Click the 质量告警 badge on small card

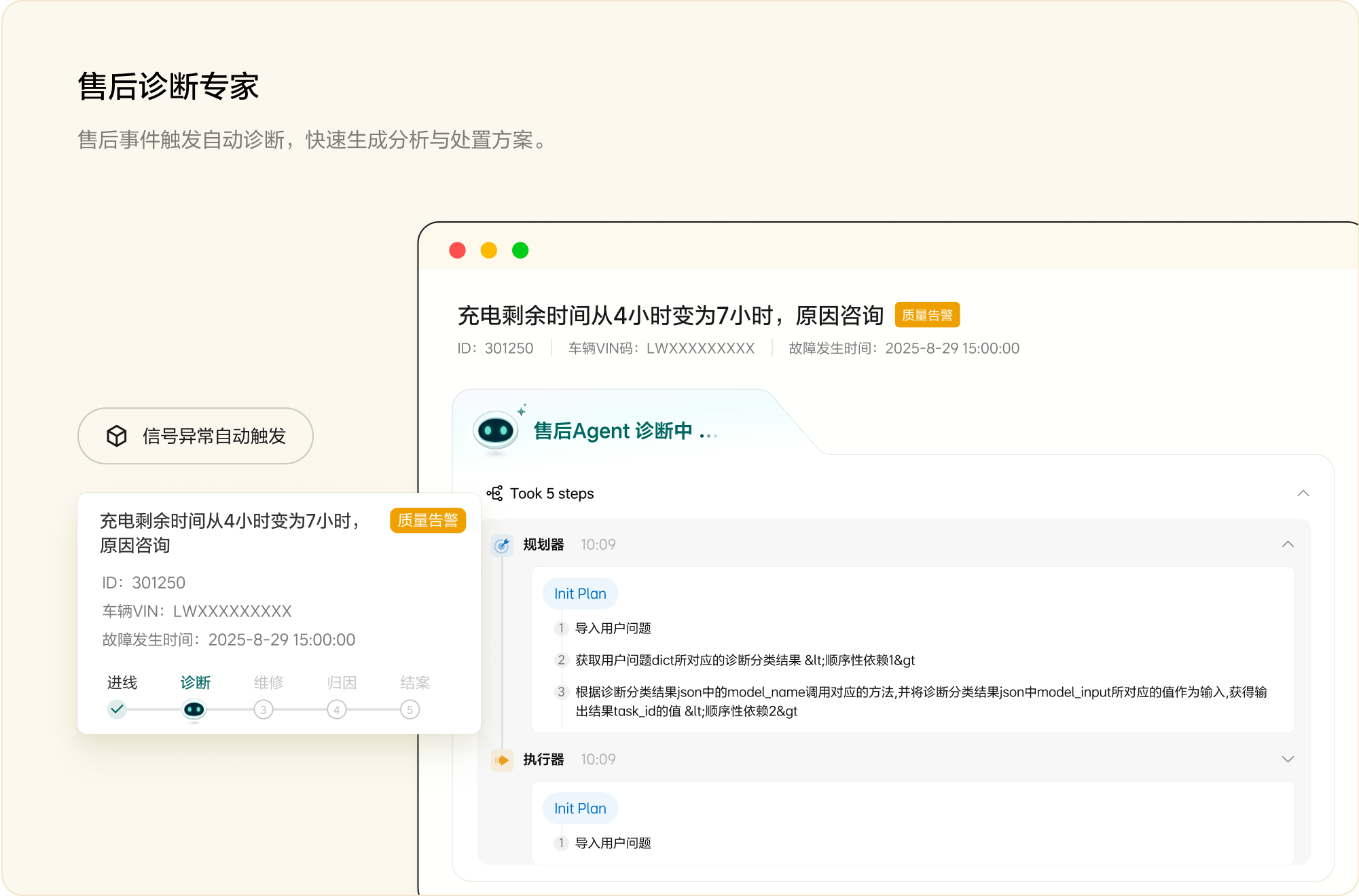(428, 521)
